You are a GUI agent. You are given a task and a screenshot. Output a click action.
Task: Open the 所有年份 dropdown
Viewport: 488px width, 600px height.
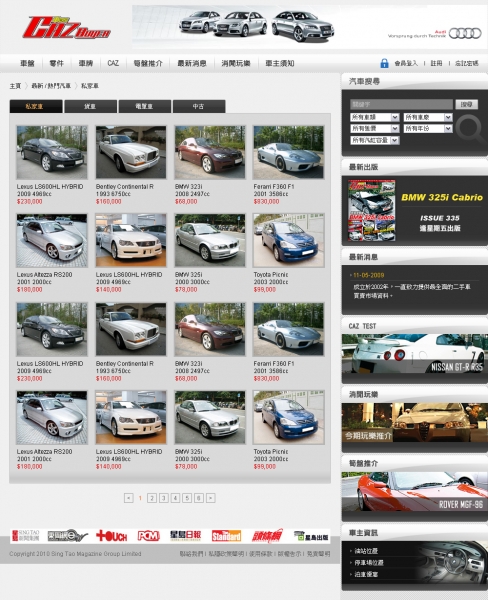[x=428, y=129]
